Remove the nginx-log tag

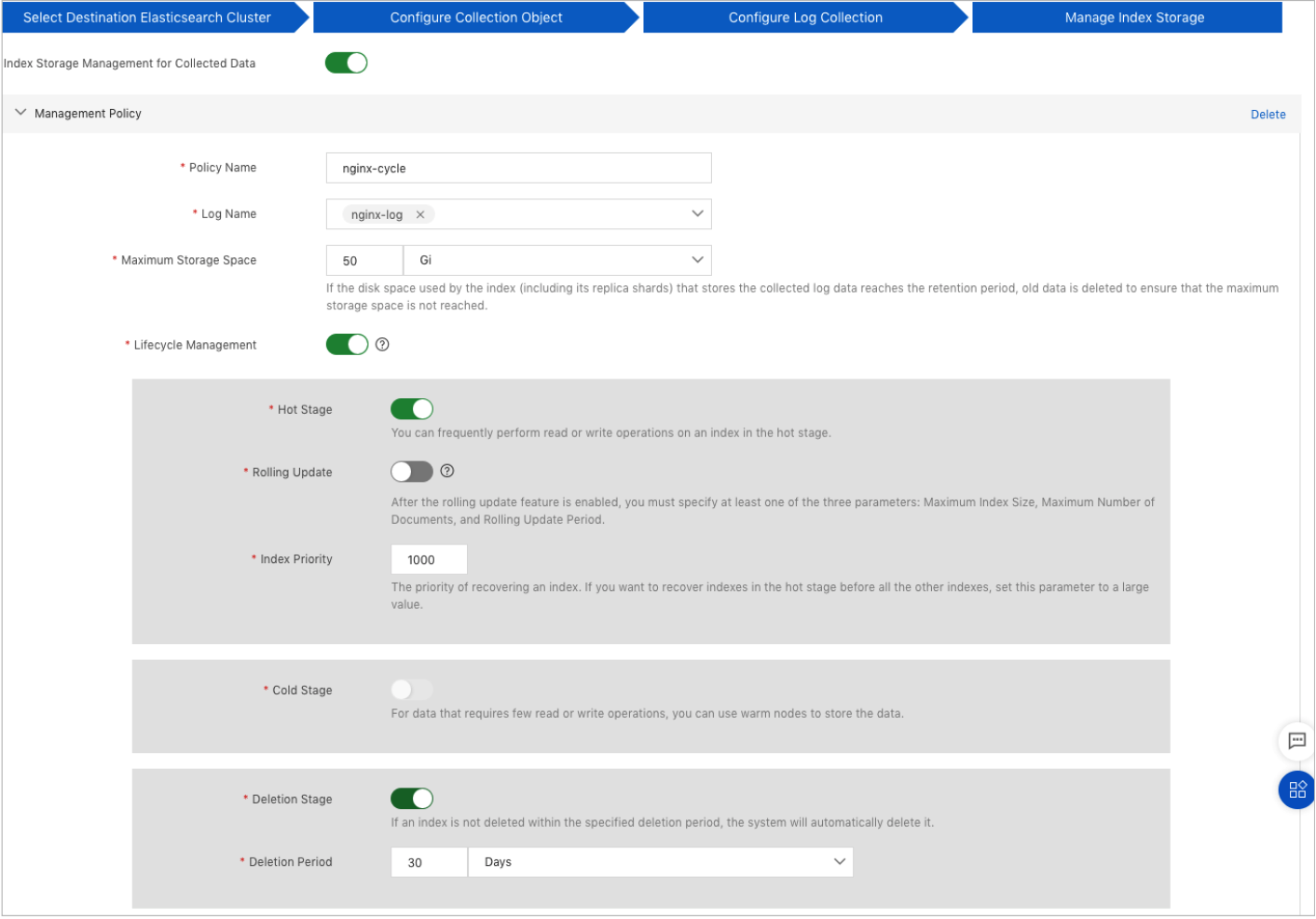pyautogui.click(x=420, y=214)
